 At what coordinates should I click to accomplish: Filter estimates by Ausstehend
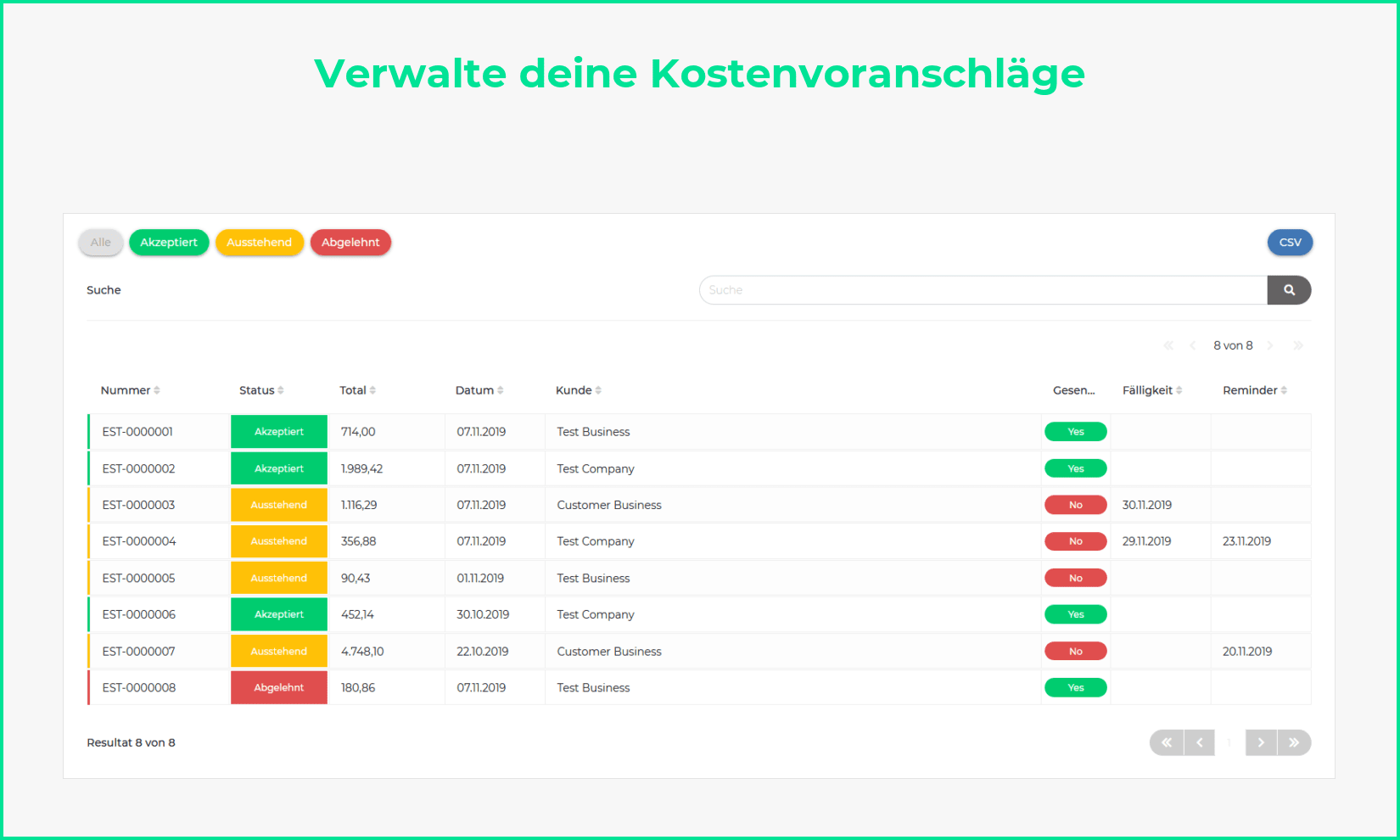click(259, 243)
